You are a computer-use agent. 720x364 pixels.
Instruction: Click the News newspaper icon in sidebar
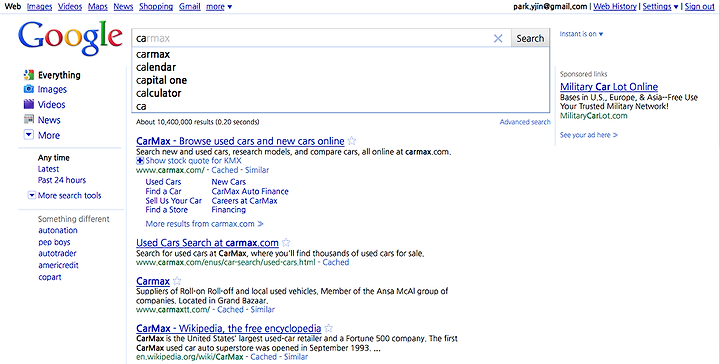point(29,119)
